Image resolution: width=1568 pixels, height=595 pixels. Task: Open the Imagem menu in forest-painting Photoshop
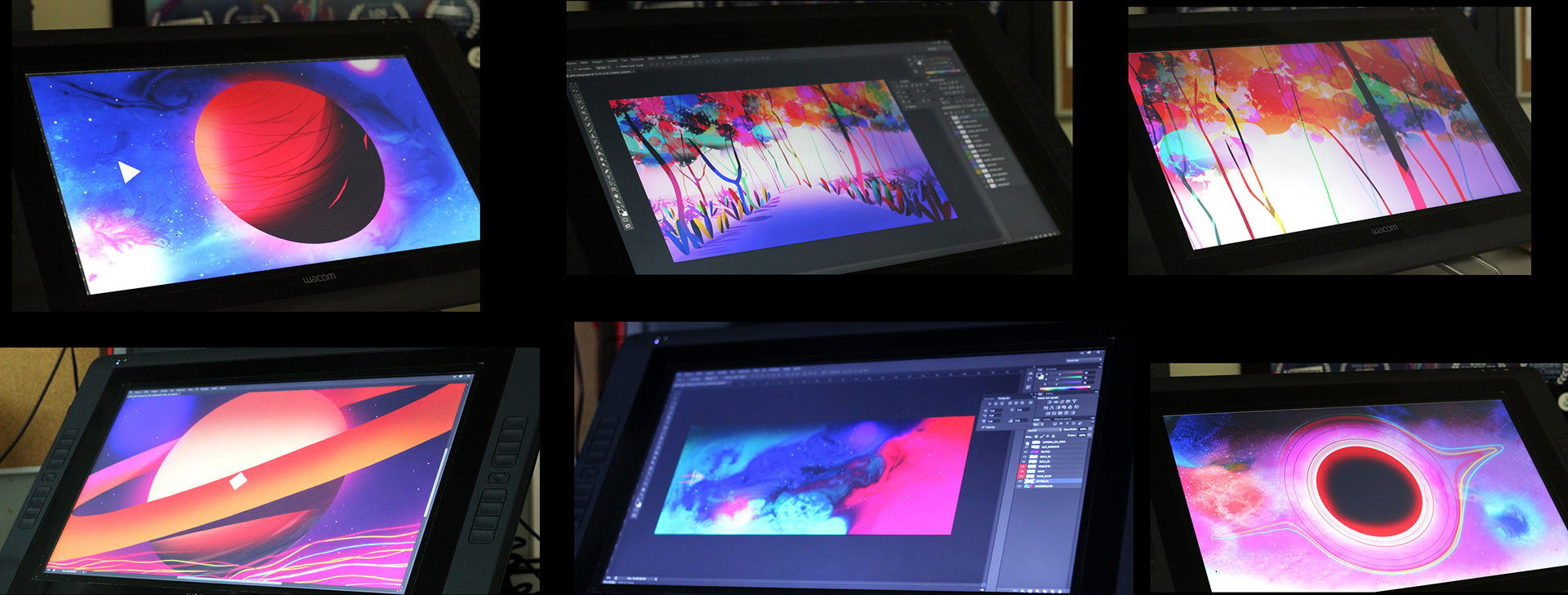(x=597, y=61)
